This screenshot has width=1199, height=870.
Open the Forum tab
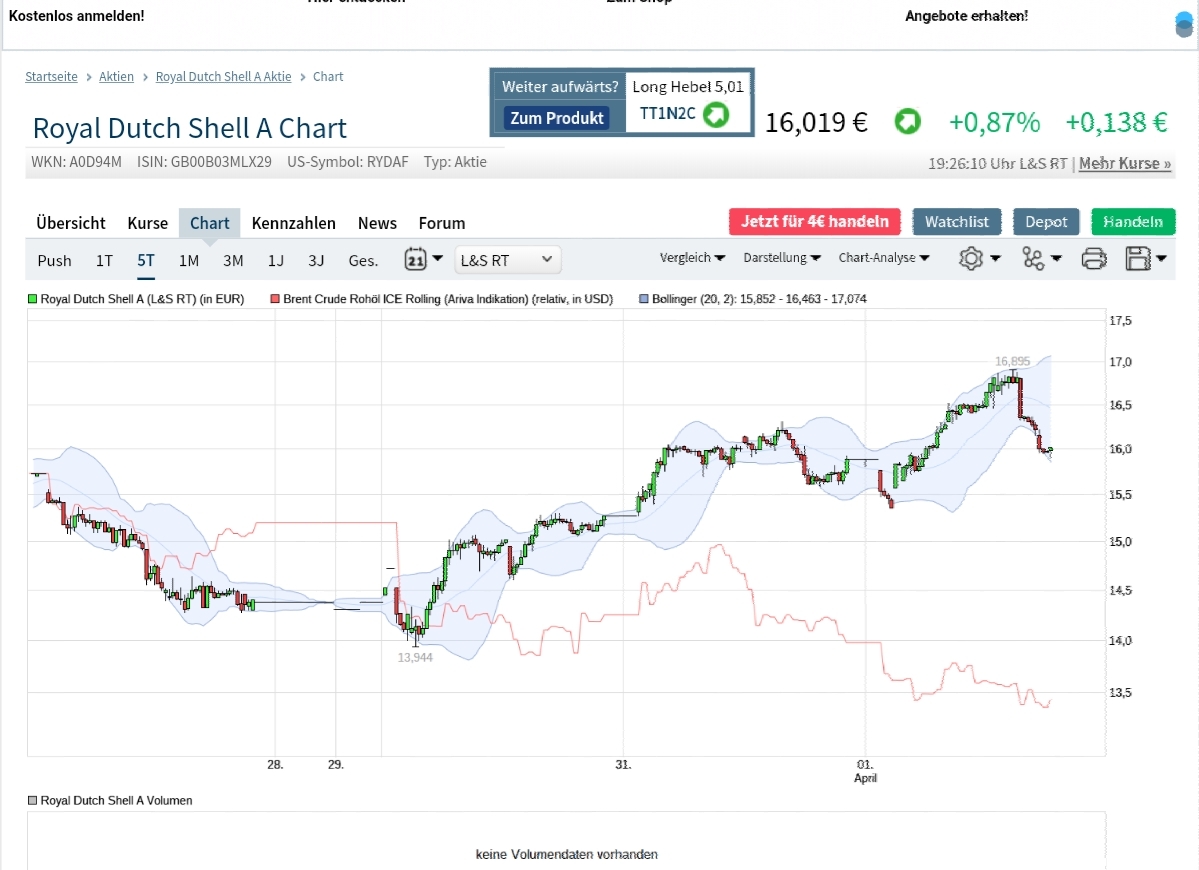tap(442, 223)
